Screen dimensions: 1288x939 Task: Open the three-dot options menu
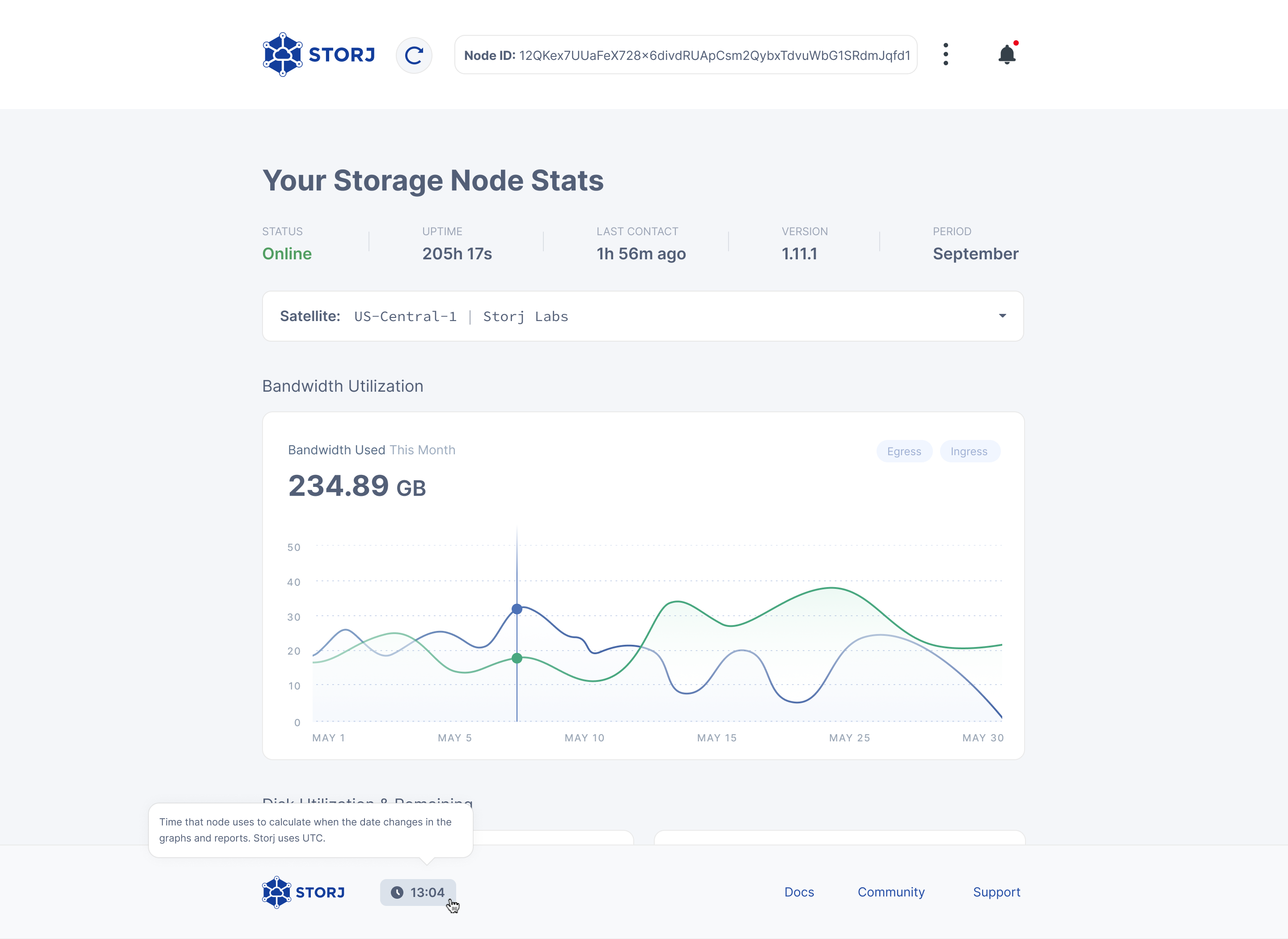tap(945, 55)
